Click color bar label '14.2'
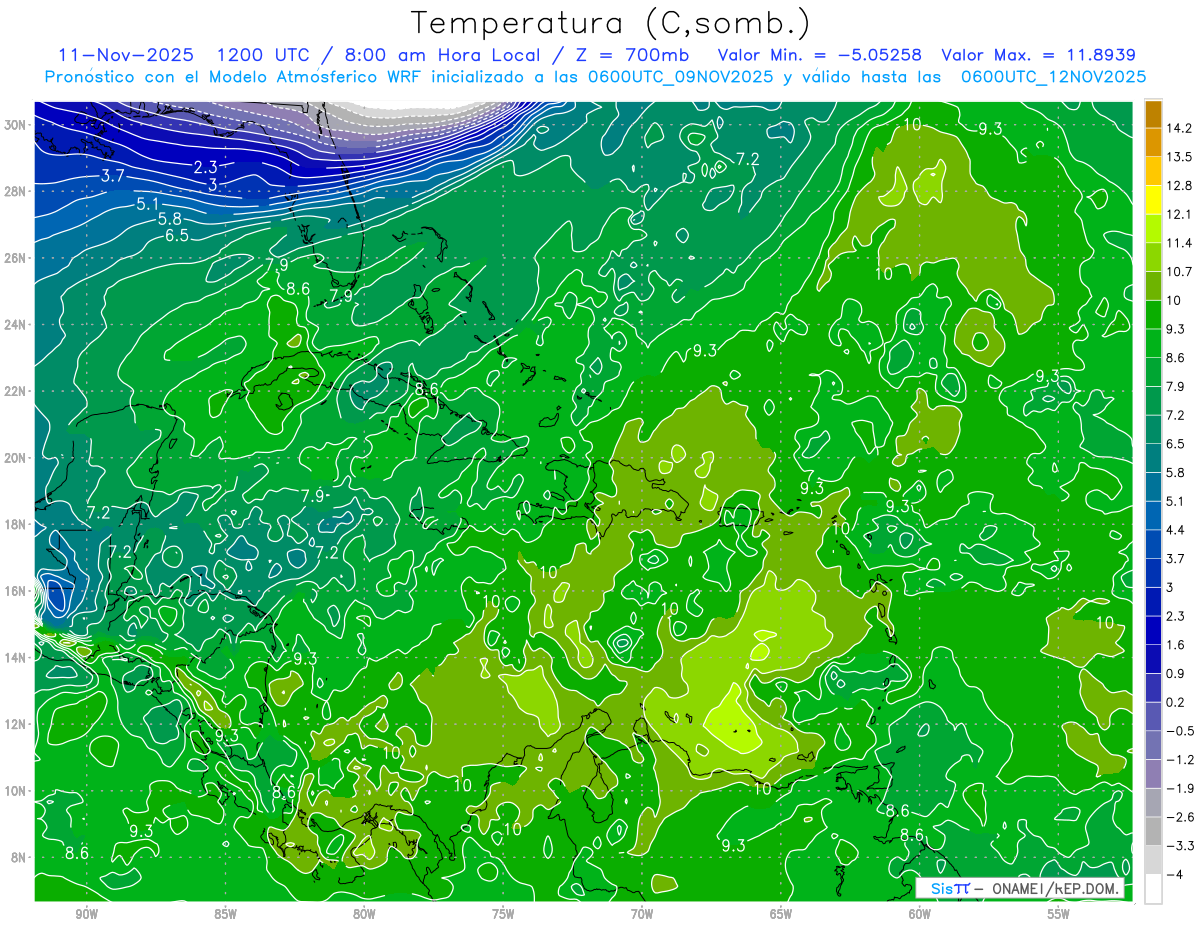1200x927 pixels. coord(1180,127)
